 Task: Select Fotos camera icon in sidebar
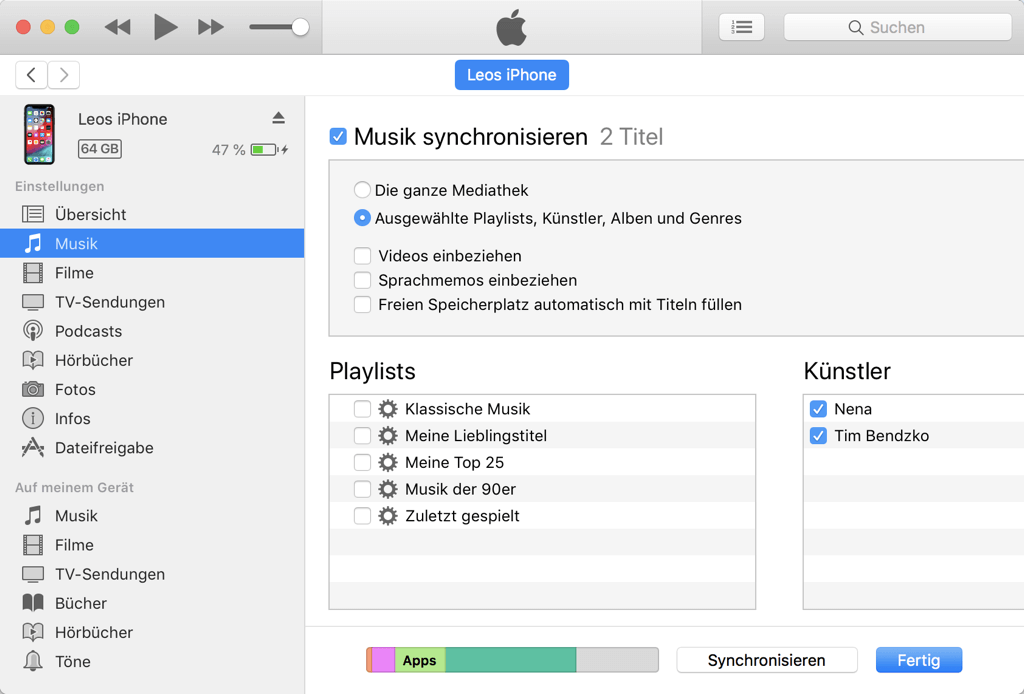pyautogui.click(x=33, y=390)
